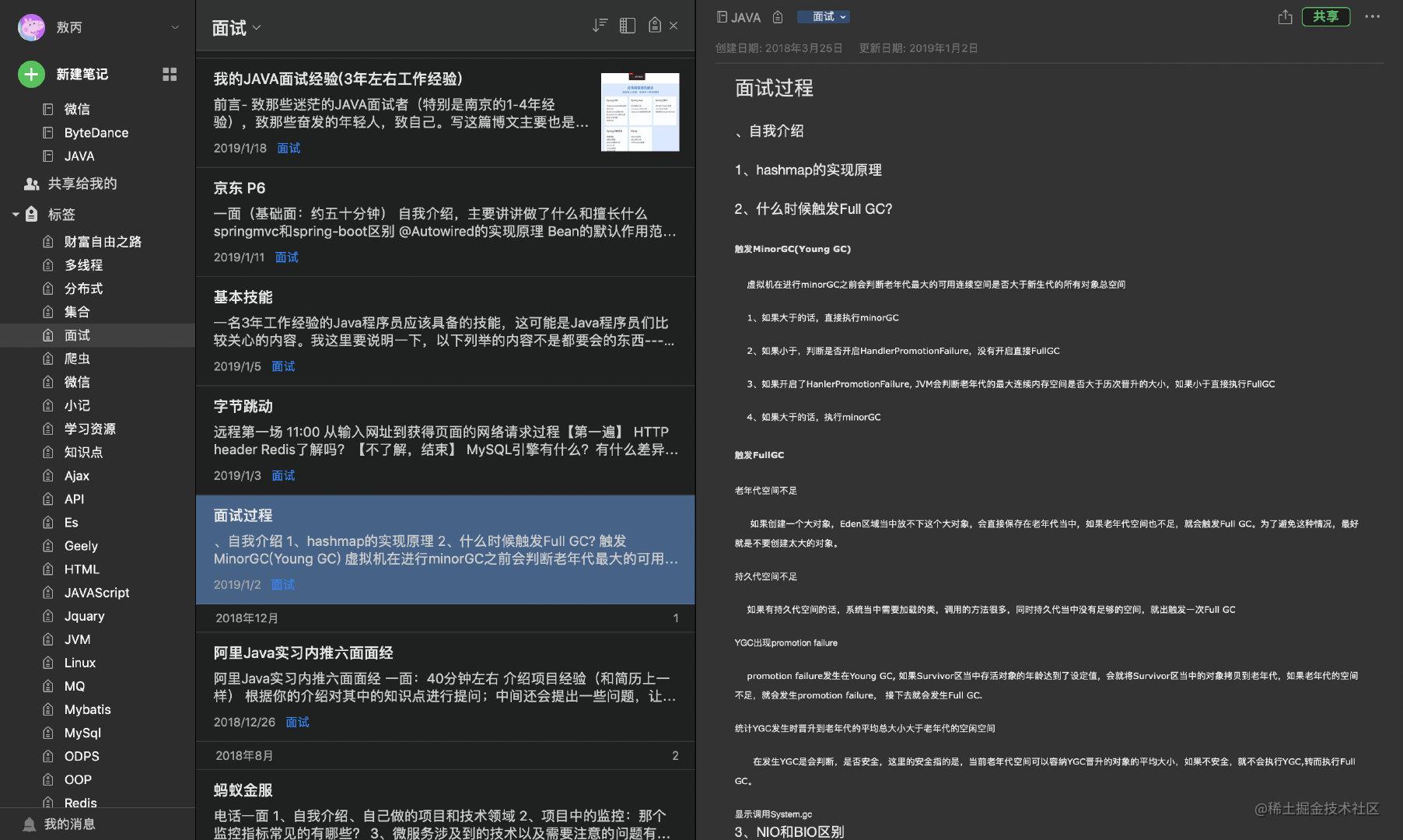This screenshot has height=840, width=1403.
Task: Open the 蚂蚁金服 note
Action: coord(445,805)
